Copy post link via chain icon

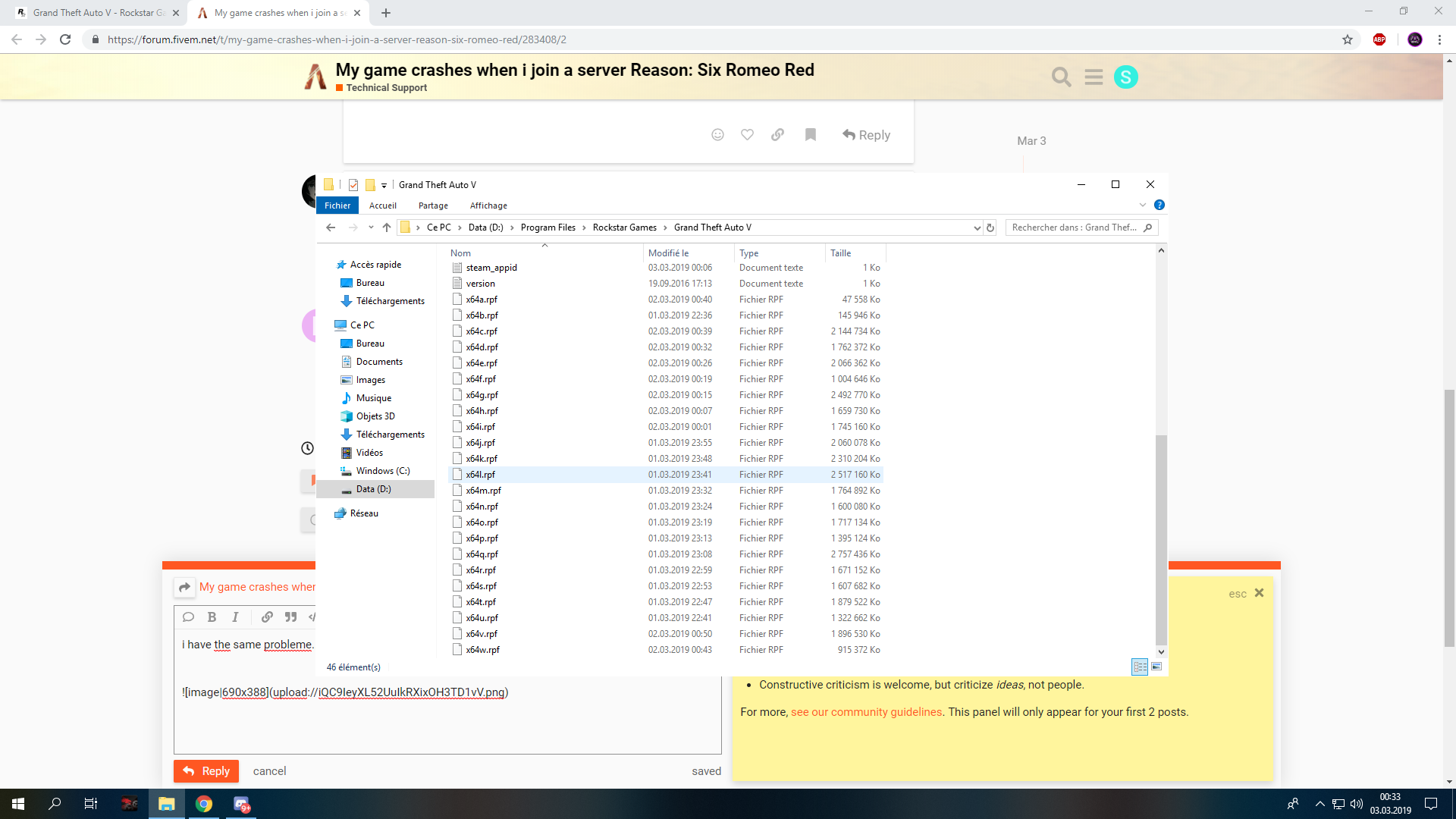[x=777, y=134]
